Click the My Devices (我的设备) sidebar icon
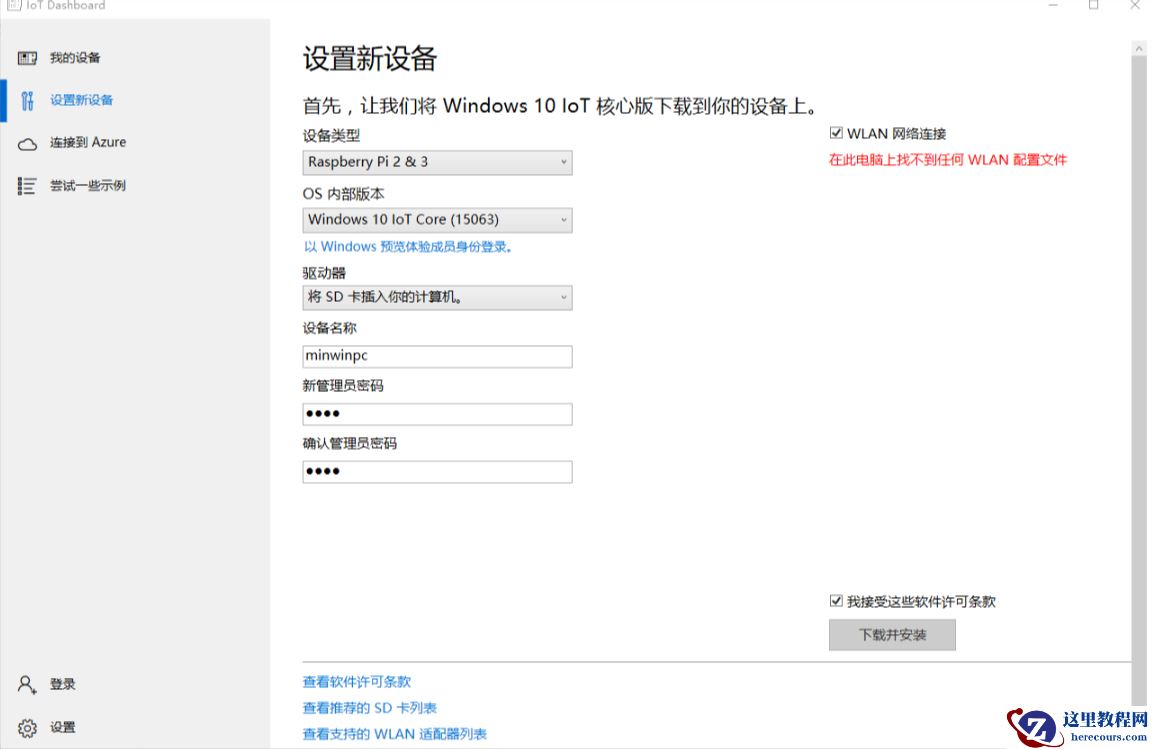 click(x=27, y=58)
